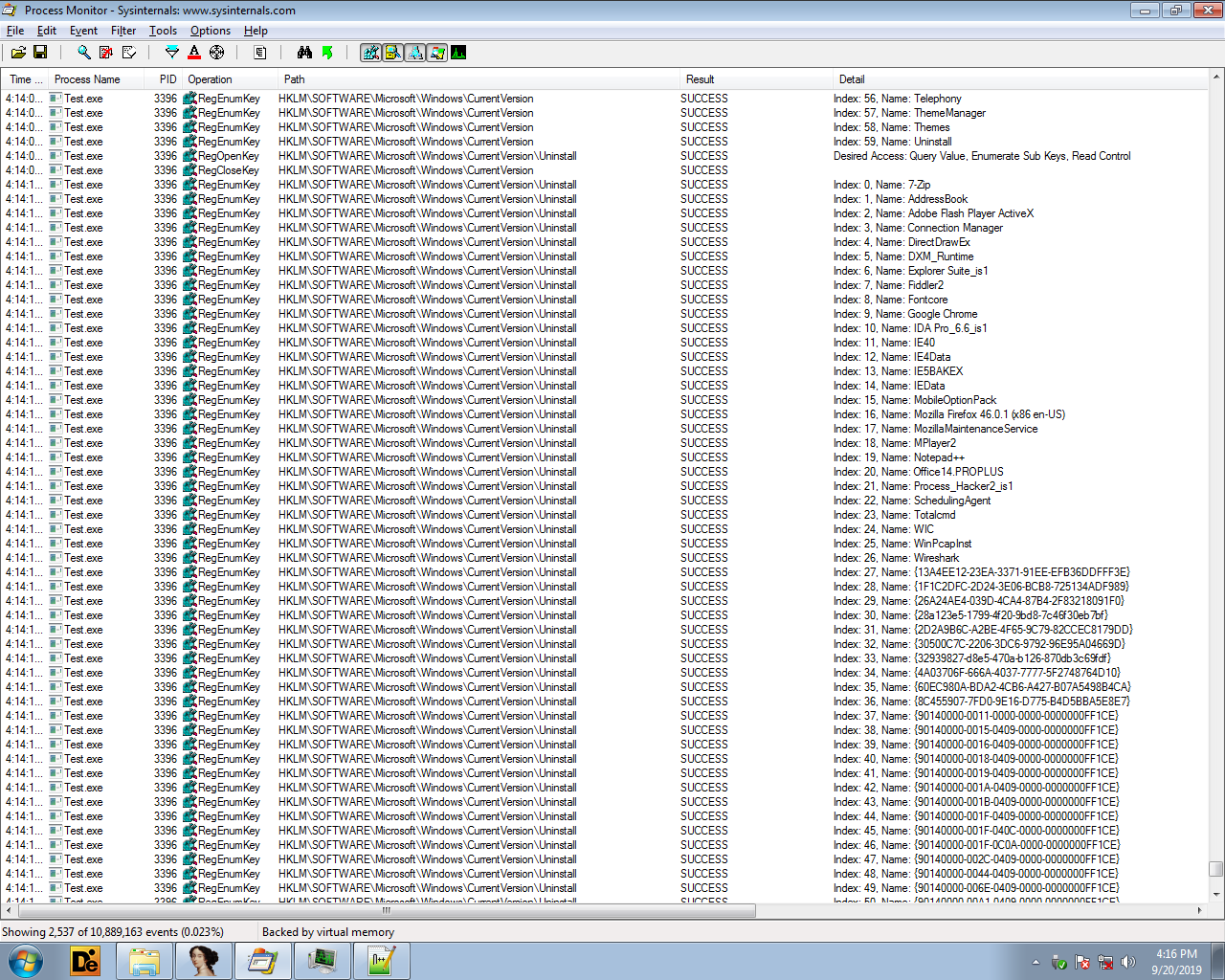This screenshot has width=1225, height=980.
Task: Select the RegOpenKey operation row
Action: (605, 156)
